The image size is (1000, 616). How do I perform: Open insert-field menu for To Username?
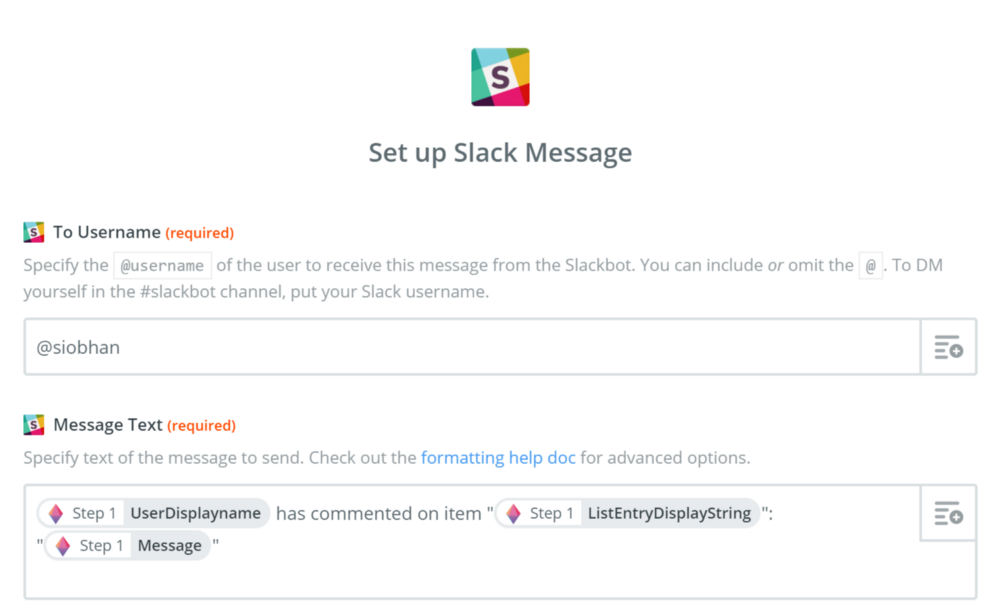coord(948,347)
